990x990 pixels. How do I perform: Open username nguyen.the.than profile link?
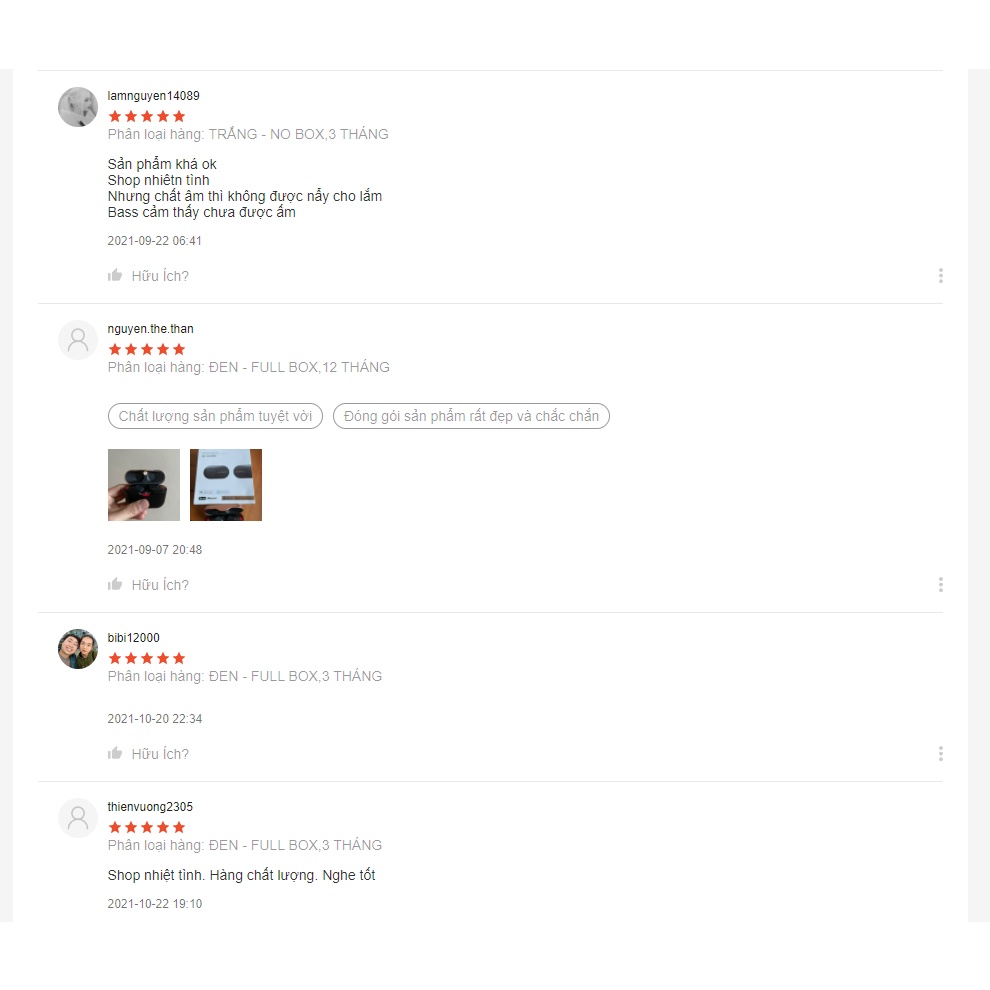click(150, 329)
